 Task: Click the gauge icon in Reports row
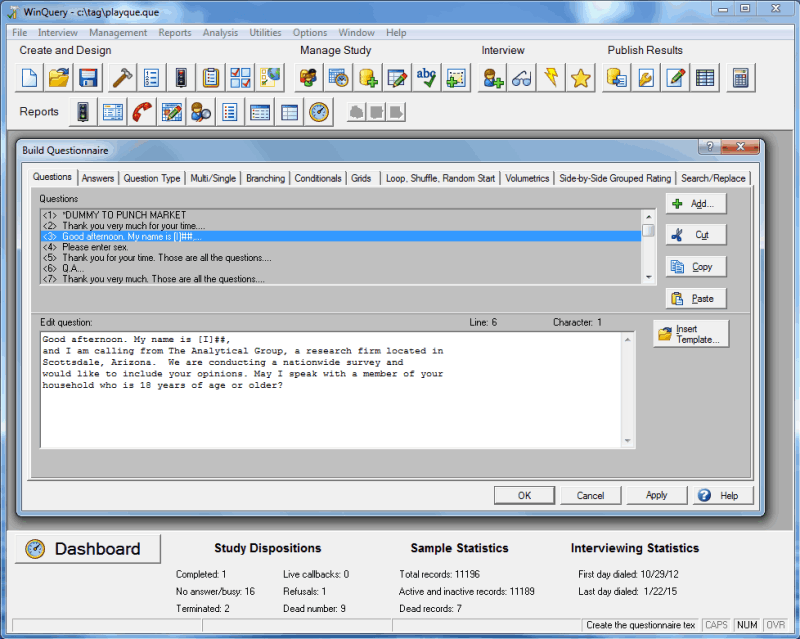click(319, 112)
